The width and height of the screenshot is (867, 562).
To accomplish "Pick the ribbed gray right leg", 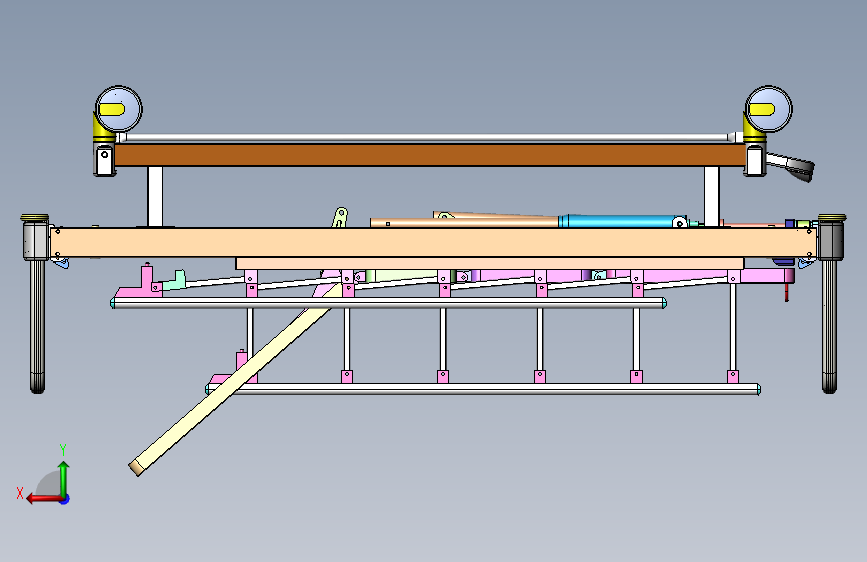I will click(829, 326).
